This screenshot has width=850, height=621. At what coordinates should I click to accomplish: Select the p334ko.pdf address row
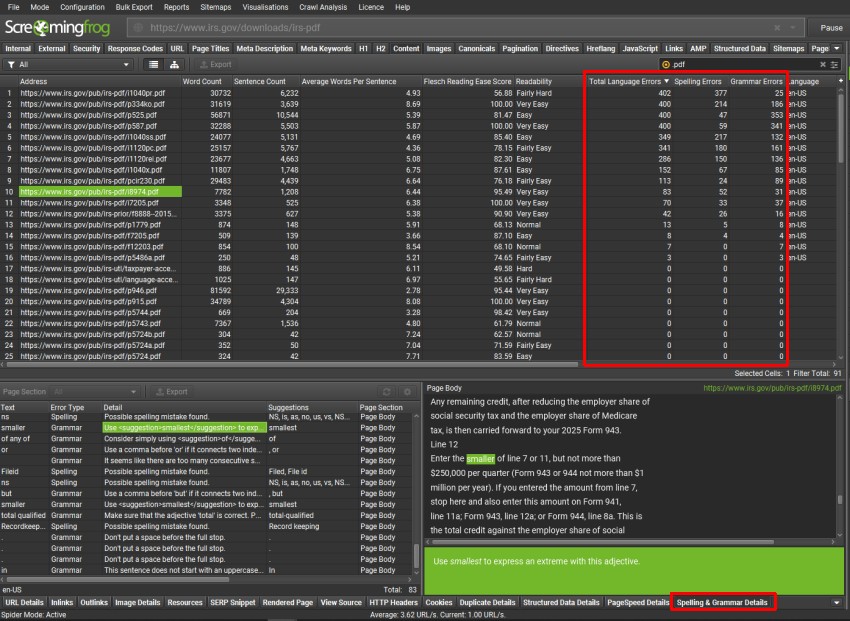click(93, 104)
